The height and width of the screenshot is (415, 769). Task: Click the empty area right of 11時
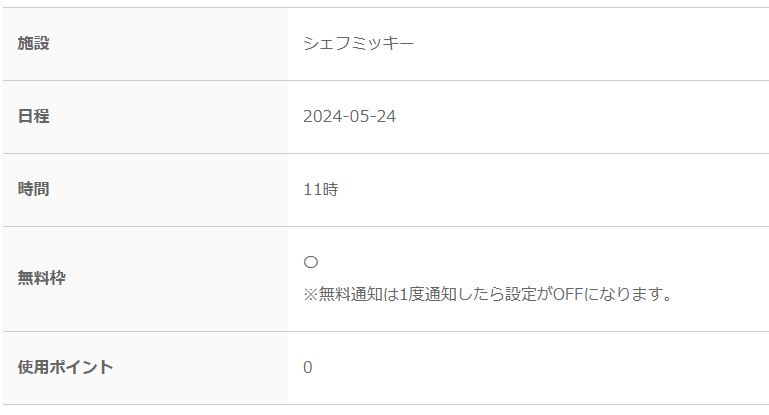point(554,189)
